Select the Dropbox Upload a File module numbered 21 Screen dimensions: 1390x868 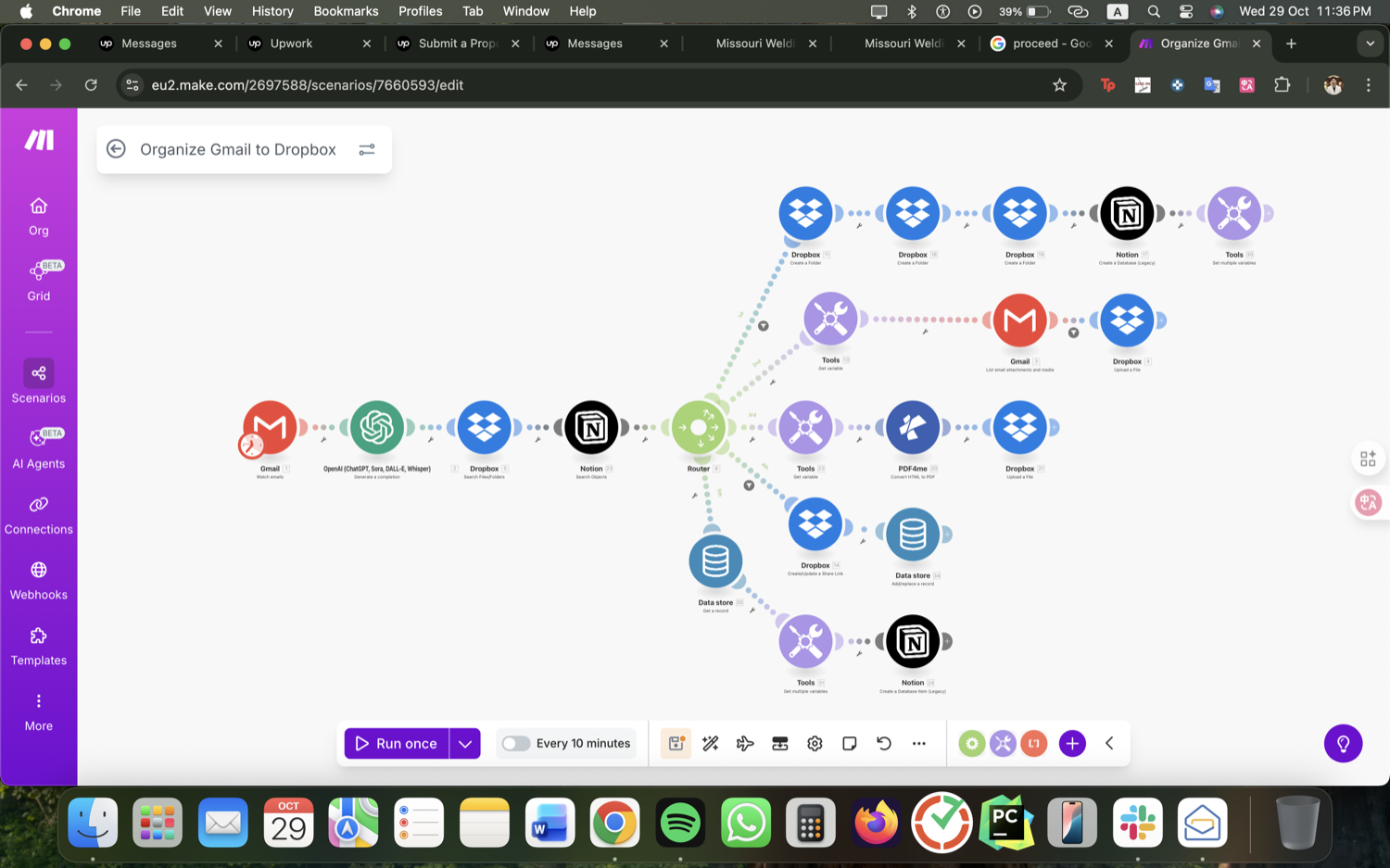1020,427
